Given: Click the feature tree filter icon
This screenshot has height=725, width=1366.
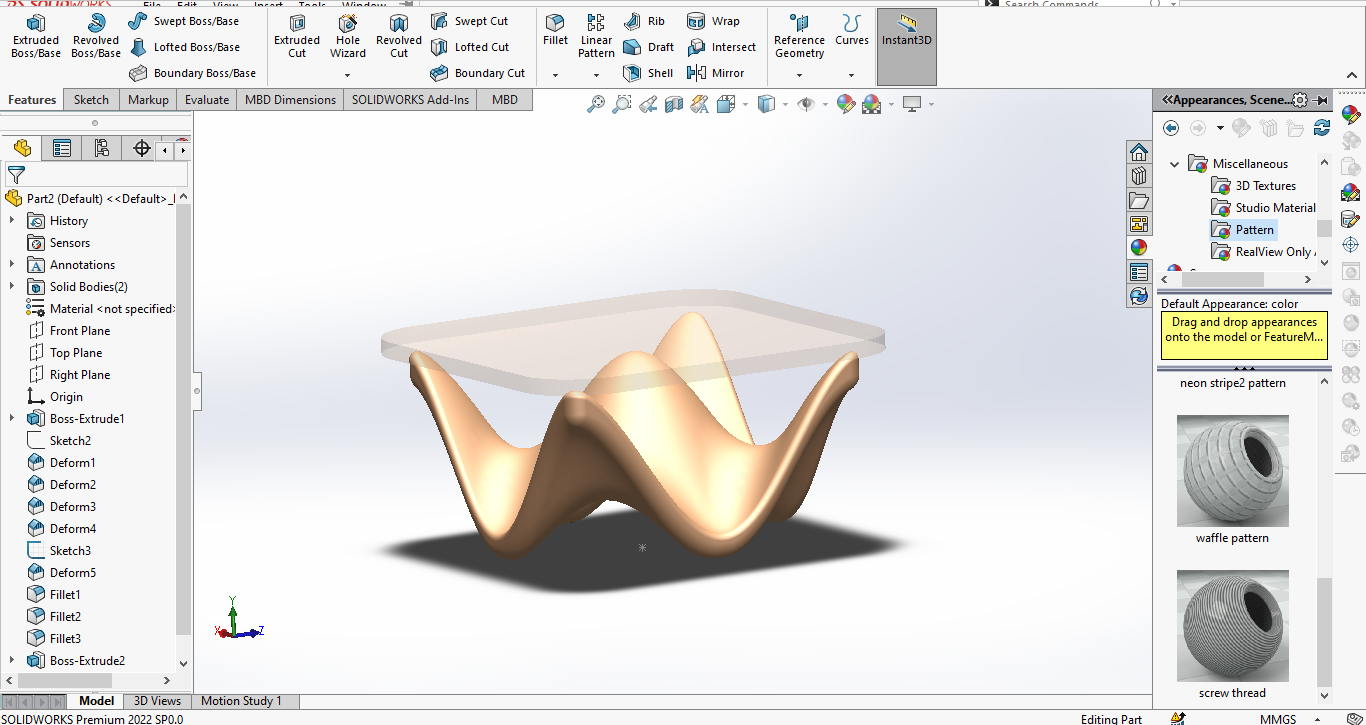Looking at the screenshot, I should tap(16, 175).
